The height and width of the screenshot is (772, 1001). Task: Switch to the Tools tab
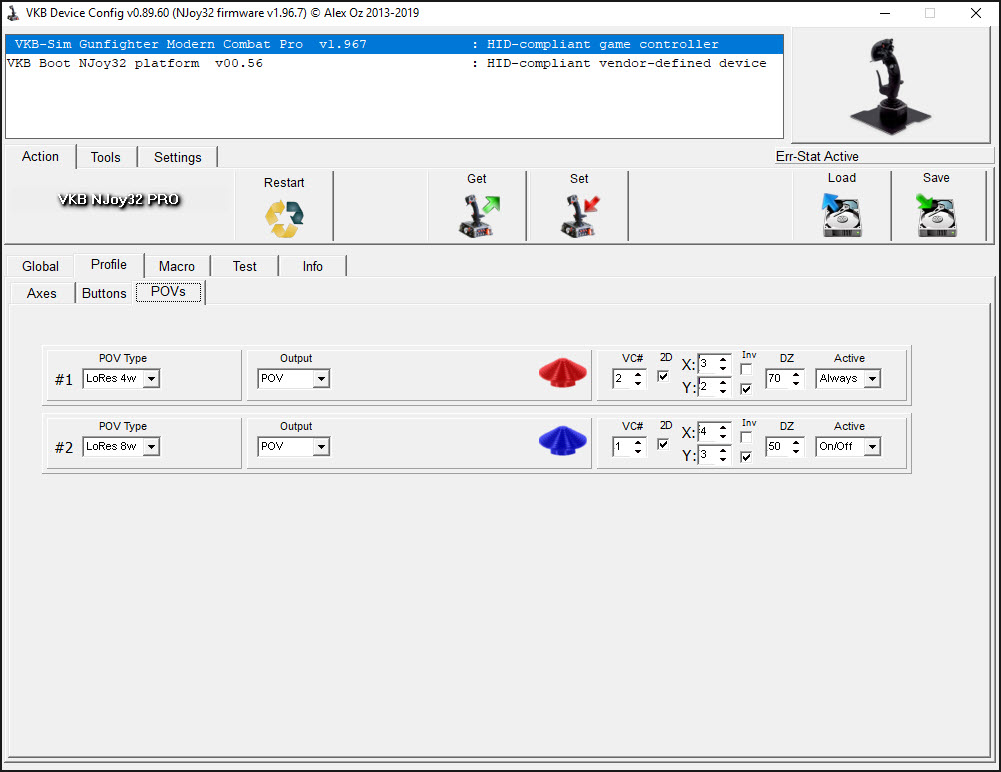point(105,157)
